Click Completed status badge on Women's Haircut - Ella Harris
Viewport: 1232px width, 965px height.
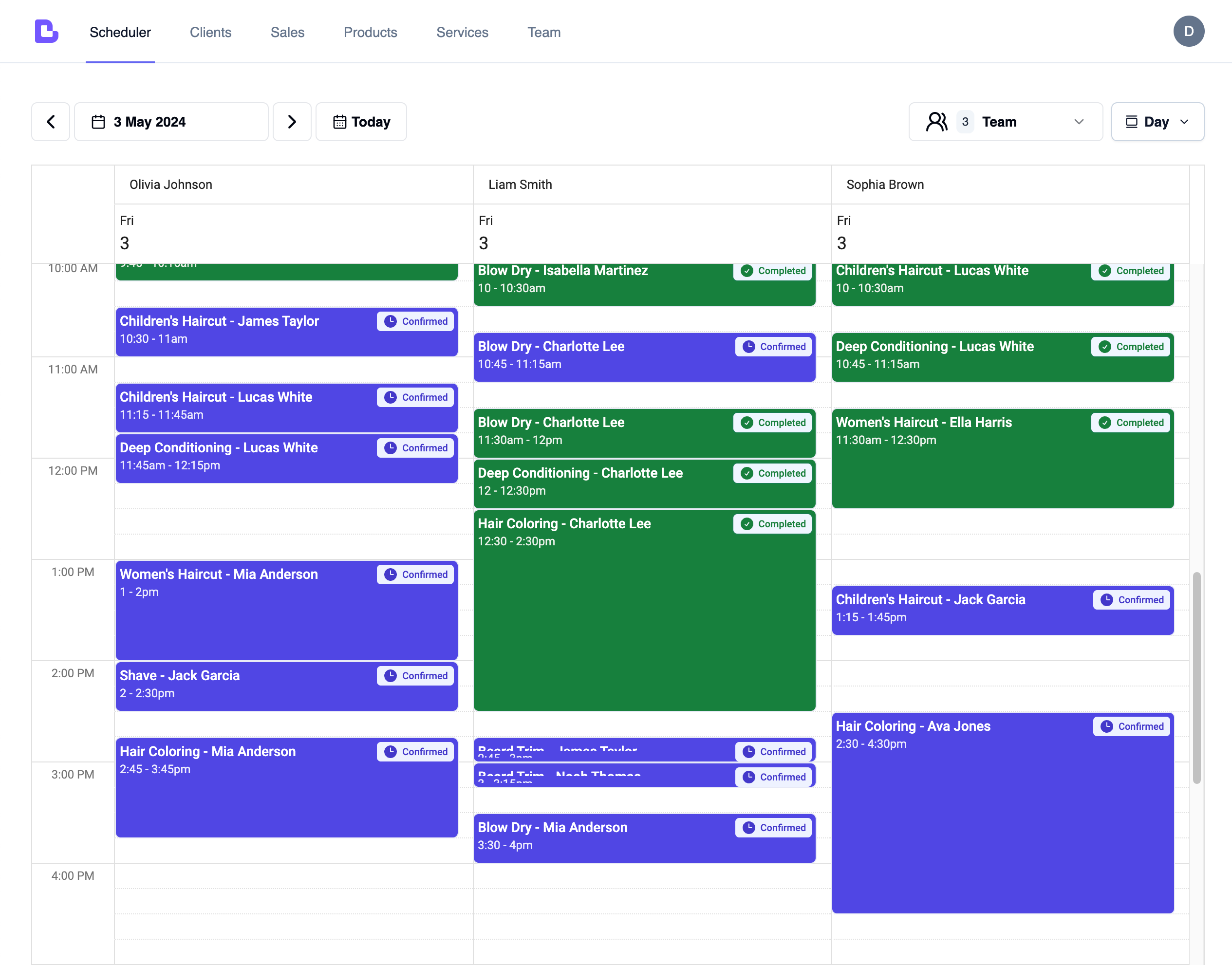(x=1130, y=423)
